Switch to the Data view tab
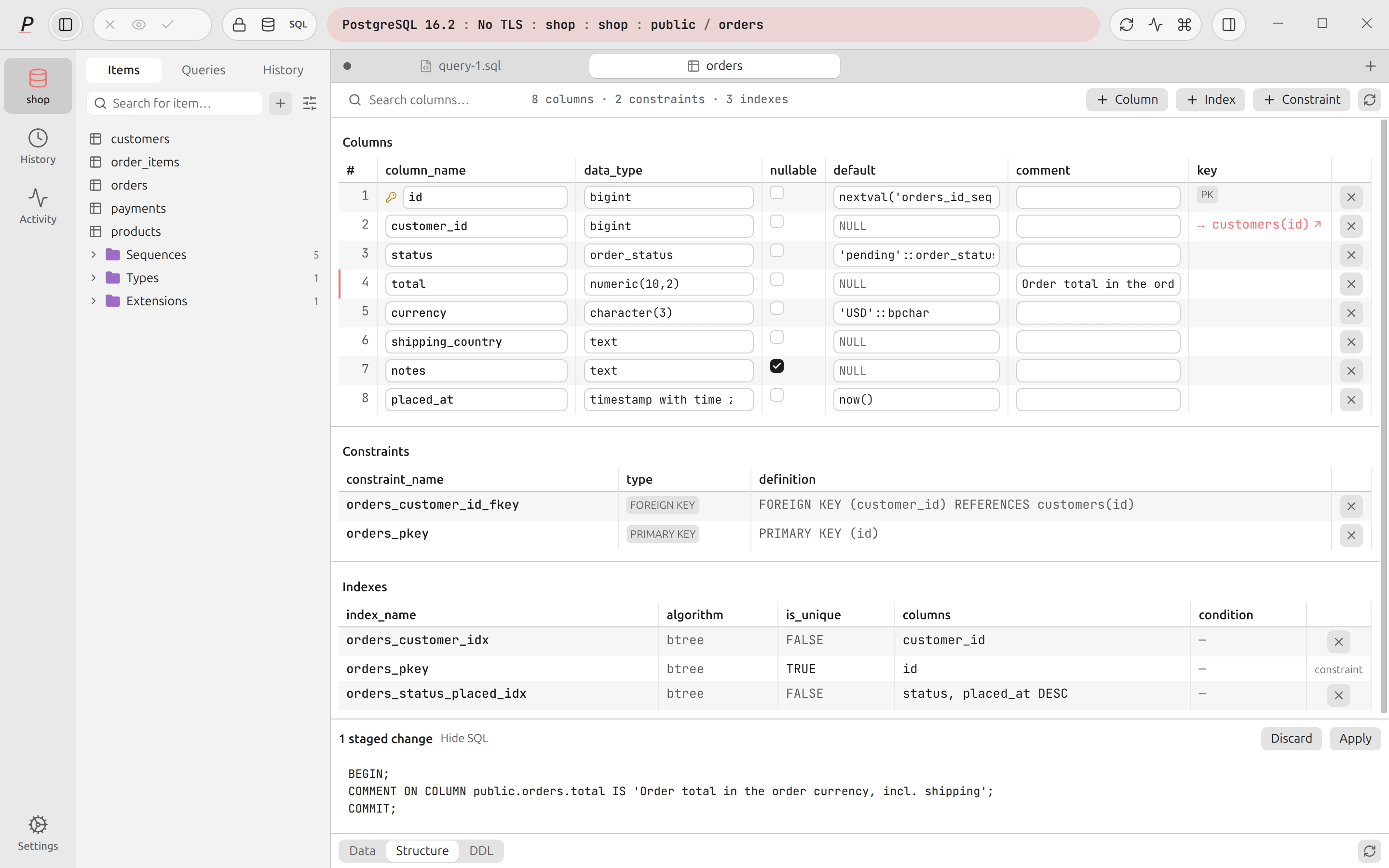1389x868 pixels. click(x=362, y=851)
